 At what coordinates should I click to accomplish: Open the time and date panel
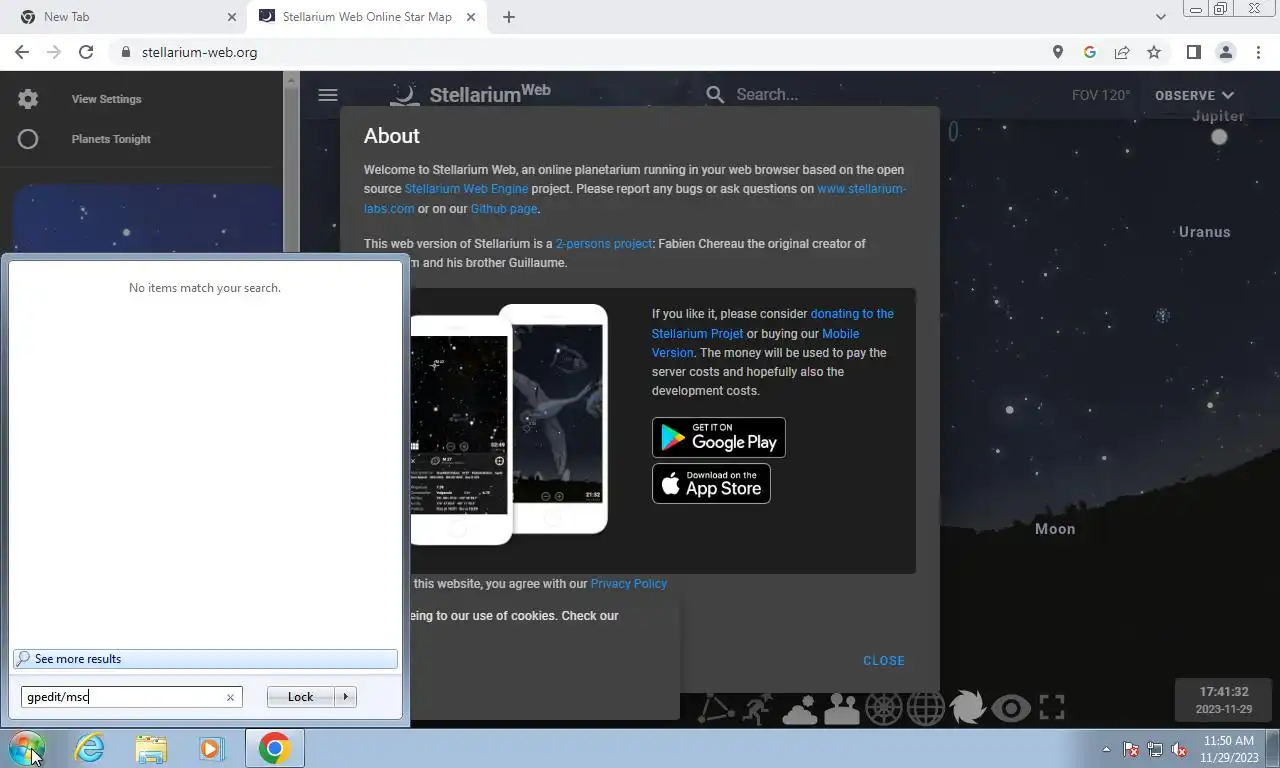(x=1224, y=700)
